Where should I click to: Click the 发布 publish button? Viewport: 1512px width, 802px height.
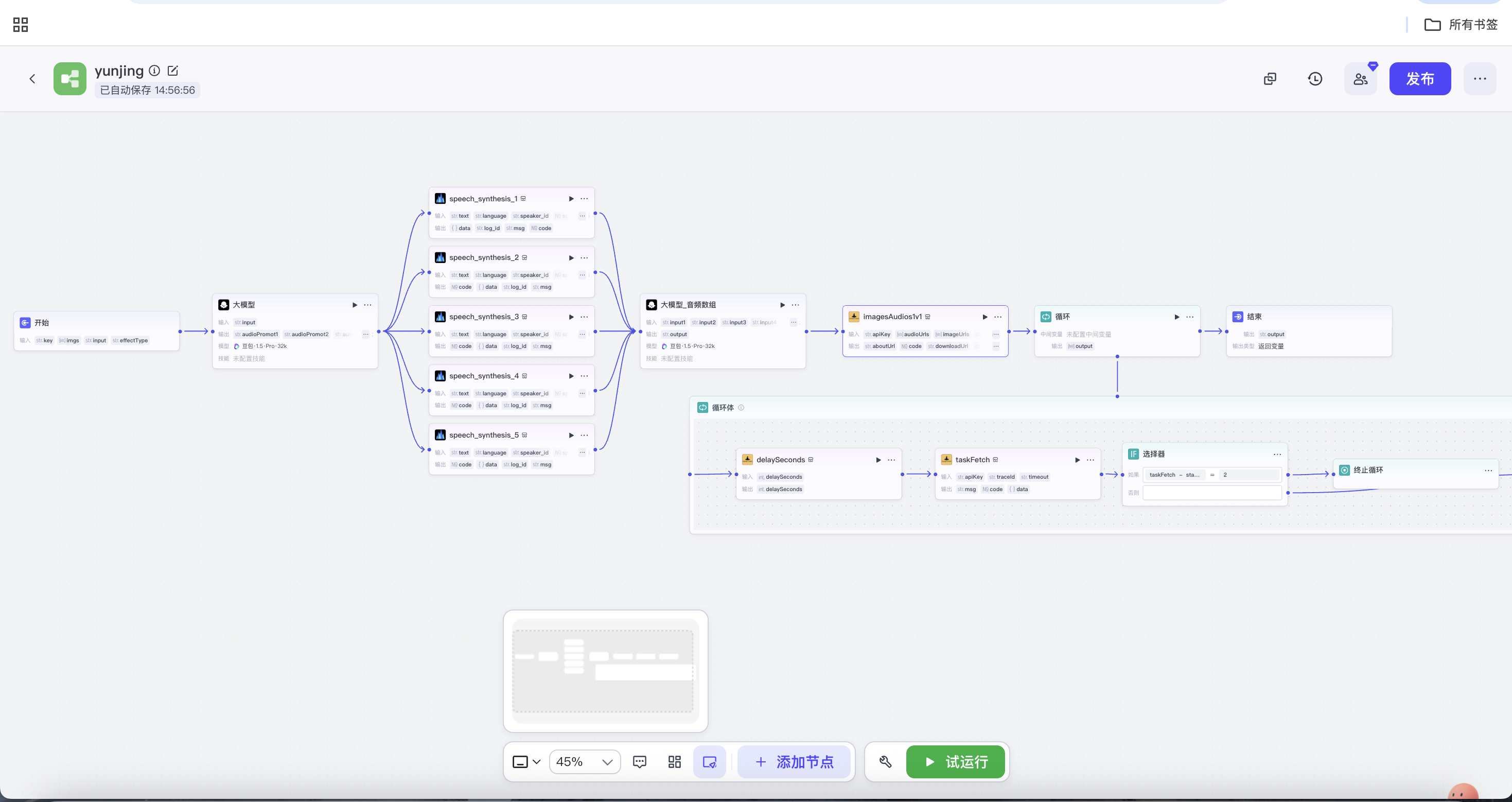1419,79
